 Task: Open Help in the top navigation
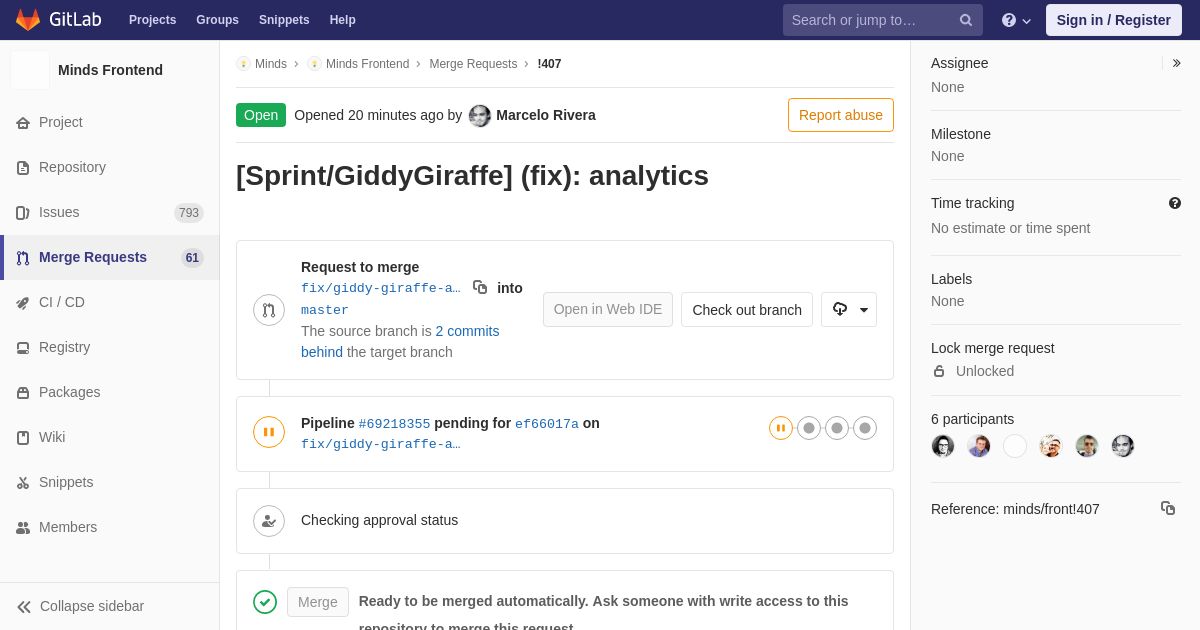343,20
